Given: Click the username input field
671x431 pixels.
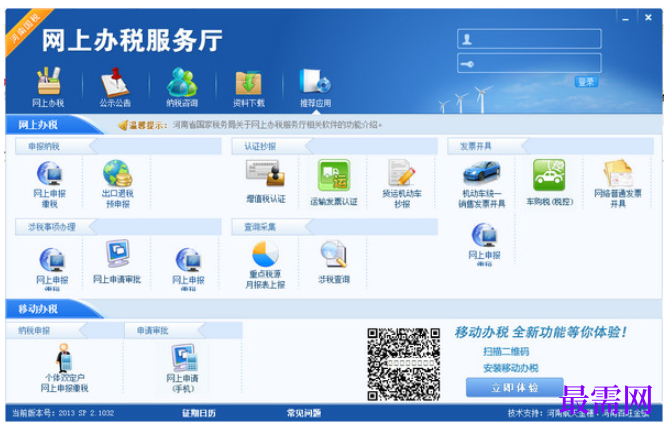Looking at the screenshot, I should coord(529,39).
